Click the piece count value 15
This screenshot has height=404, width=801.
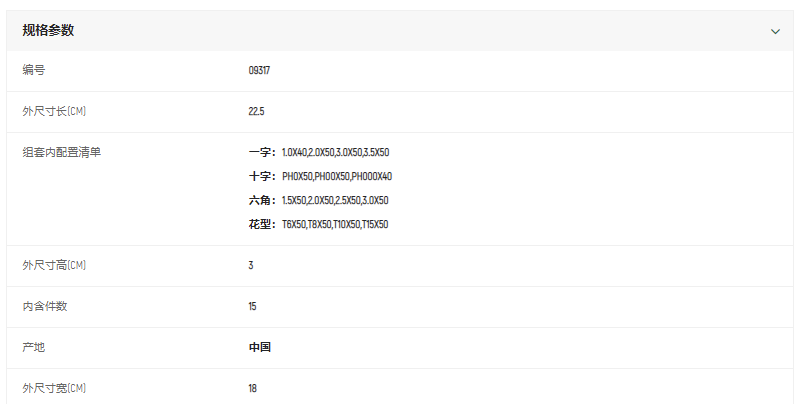pyautogui.click(x=252, y=306)
